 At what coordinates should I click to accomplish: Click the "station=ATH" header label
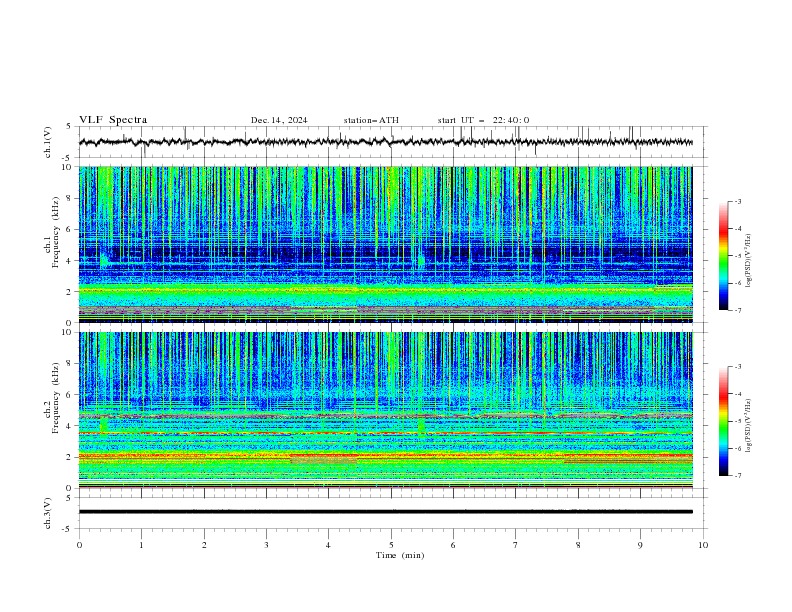click(x=371, y=120)
